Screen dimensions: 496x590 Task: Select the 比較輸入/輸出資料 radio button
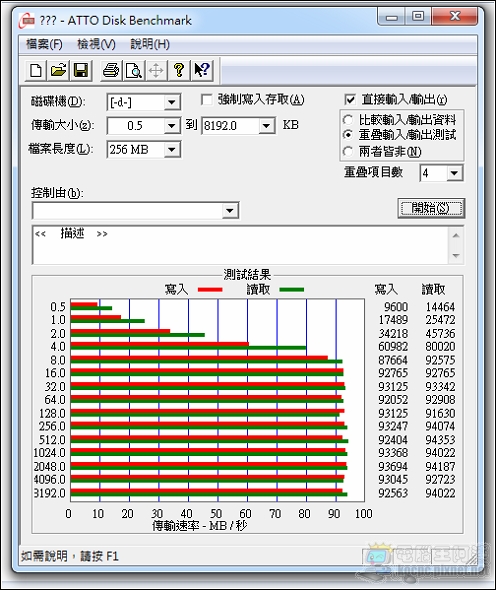[348, 120]
